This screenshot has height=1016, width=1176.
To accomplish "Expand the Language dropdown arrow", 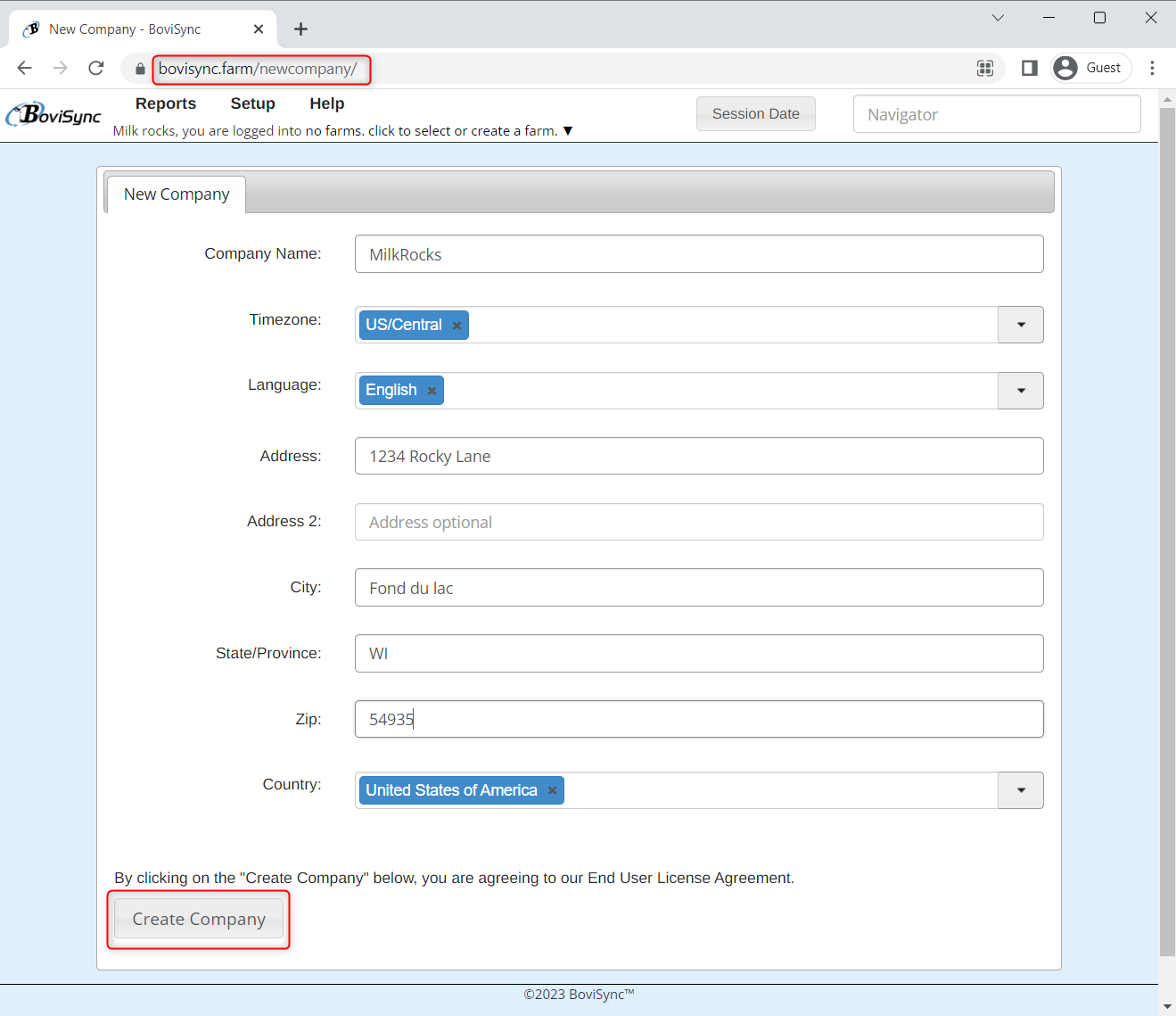I will pyautogui.click(x=1021, y=391).
